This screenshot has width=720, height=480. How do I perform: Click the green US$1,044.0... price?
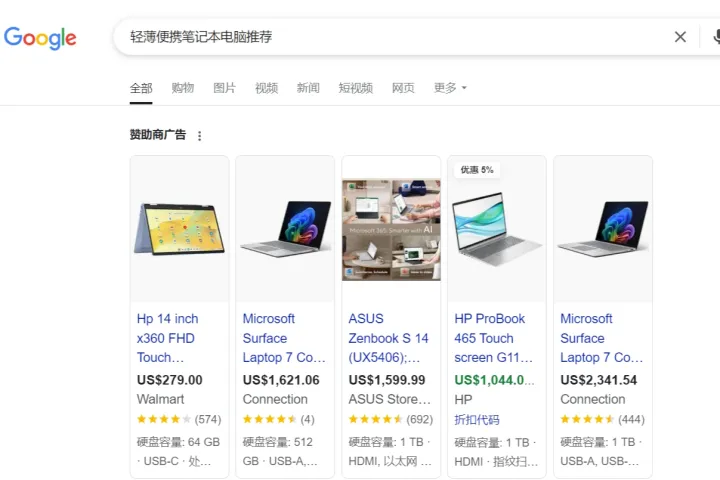click(494, 380)
